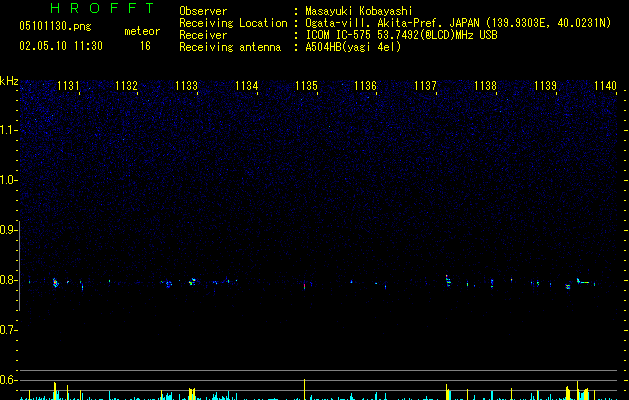
Task: Click time marker 1133
Action: (x=187, y=86)
